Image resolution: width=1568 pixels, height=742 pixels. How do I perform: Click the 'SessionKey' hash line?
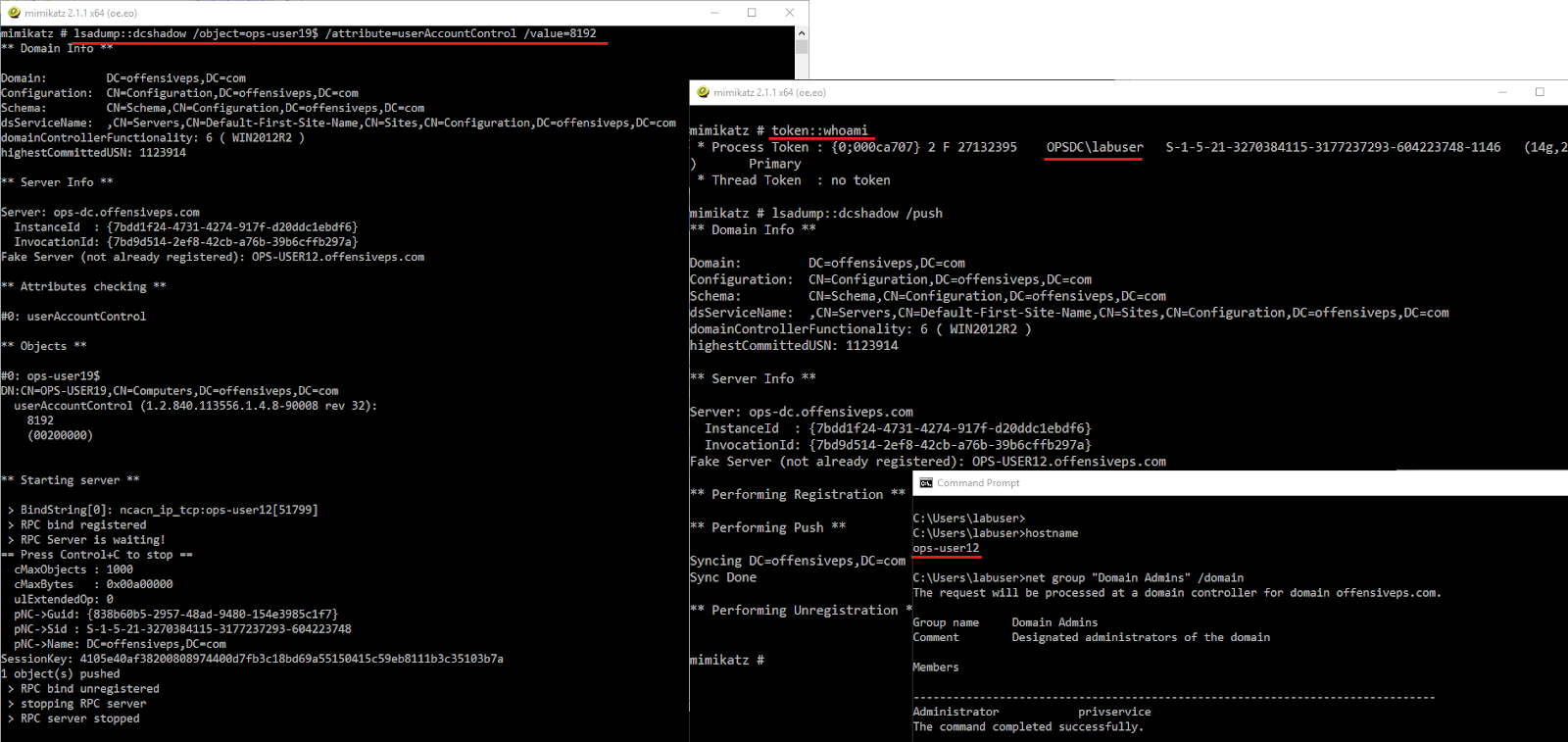(252, 659)
